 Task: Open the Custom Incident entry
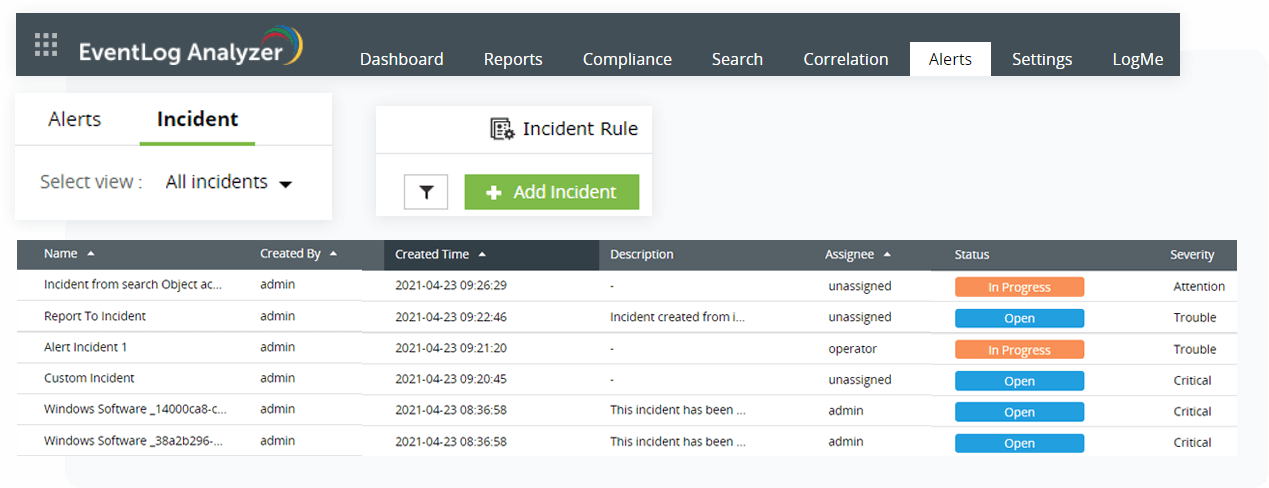pyautogui.click(x=89, y=379)
